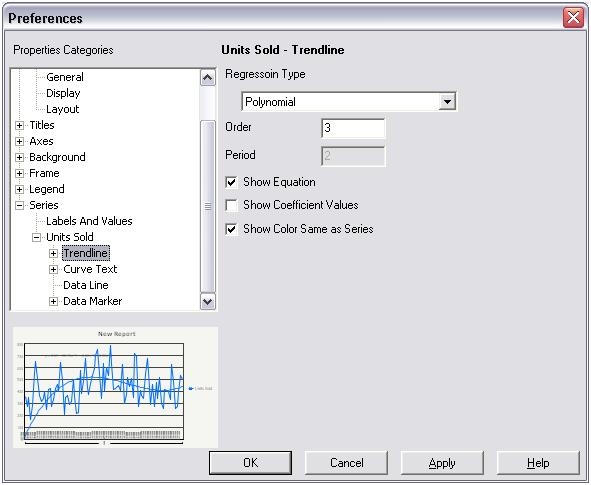
Task: Expand the Legend plus icon
Action: tap(20, 190)
